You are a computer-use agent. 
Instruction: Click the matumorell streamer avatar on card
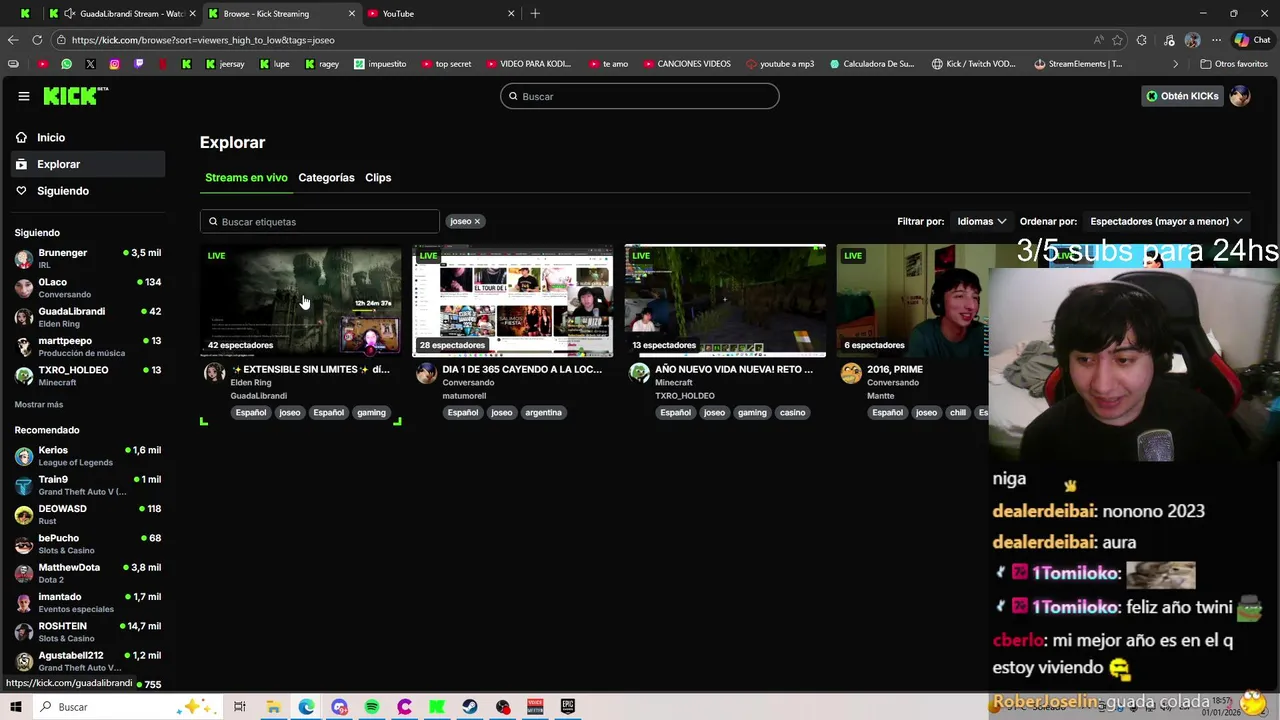click(x=426, y=373)
